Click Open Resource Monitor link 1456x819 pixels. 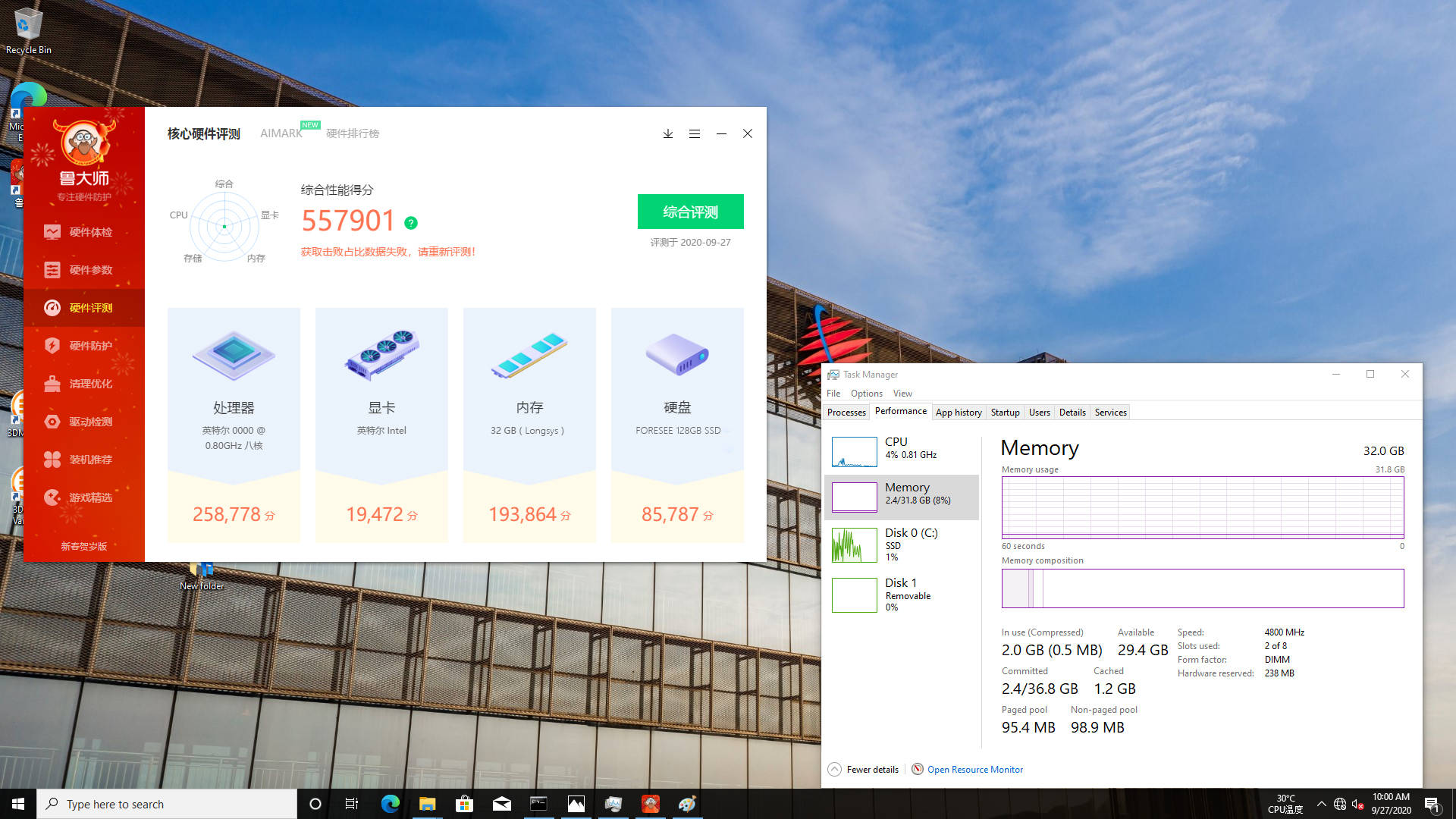[x=975, y=769]
